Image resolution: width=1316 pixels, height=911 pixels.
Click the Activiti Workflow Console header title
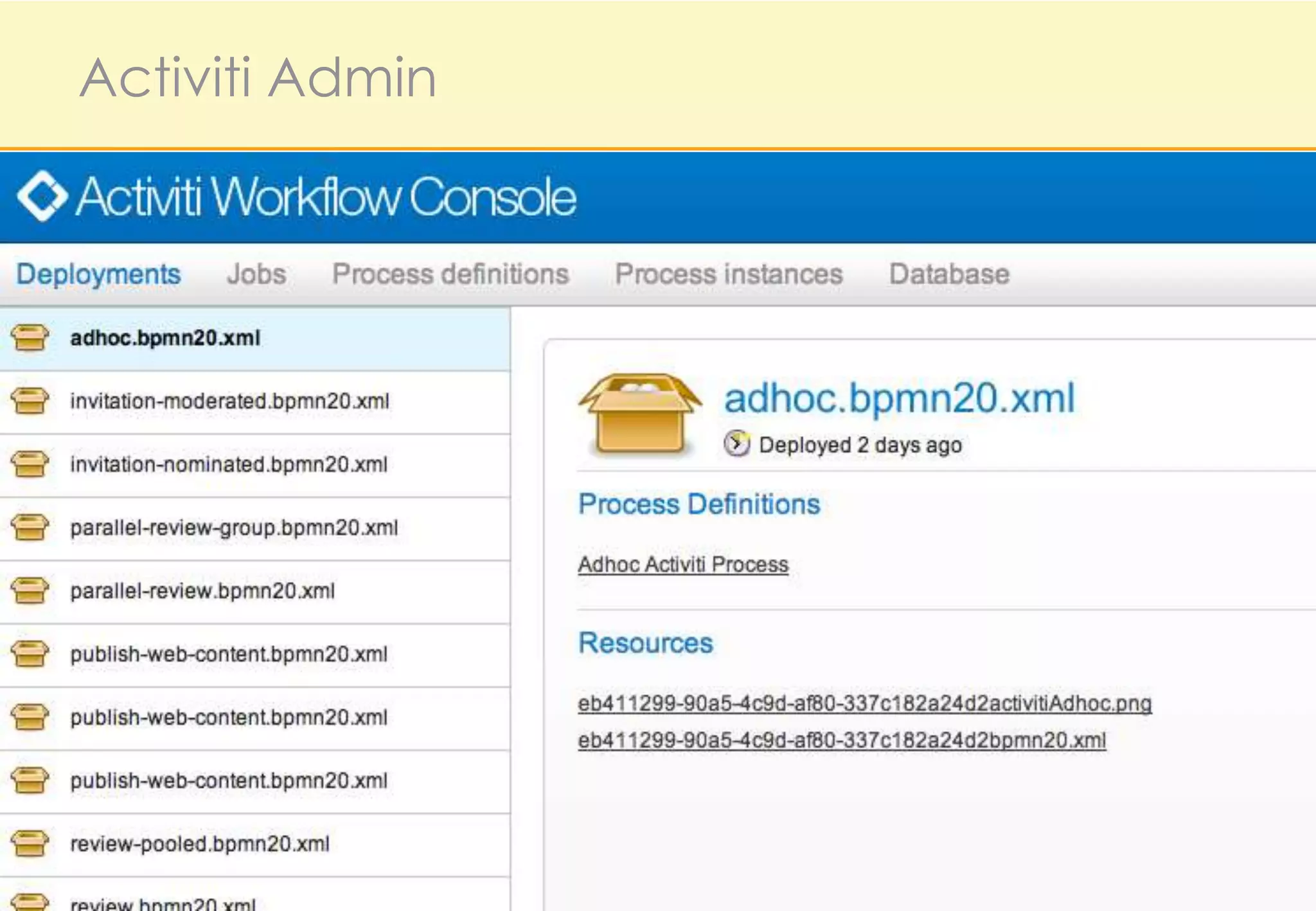tap(326, 197)
